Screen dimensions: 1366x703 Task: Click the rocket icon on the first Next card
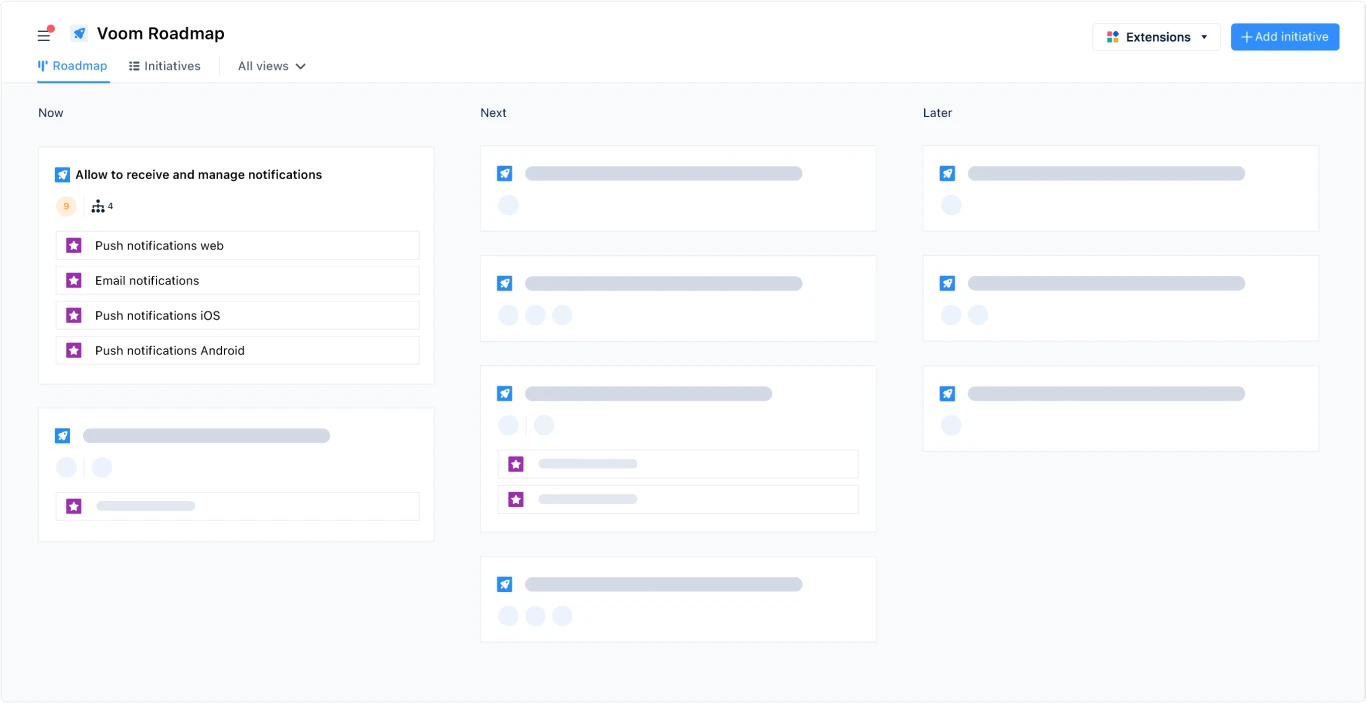click(505, 173)
